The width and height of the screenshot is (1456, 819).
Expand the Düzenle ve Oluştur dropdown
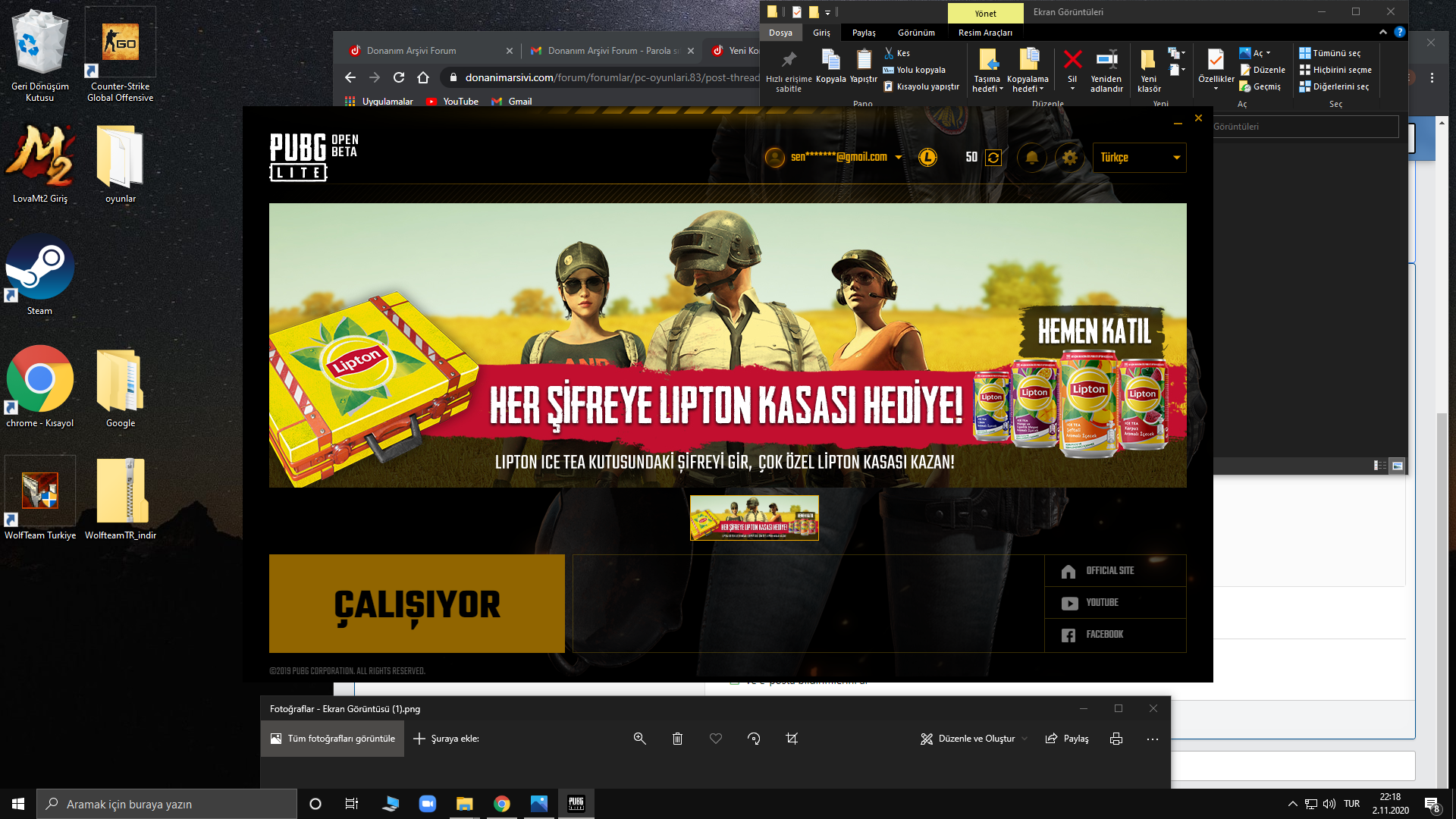[x=1025, y=738]
